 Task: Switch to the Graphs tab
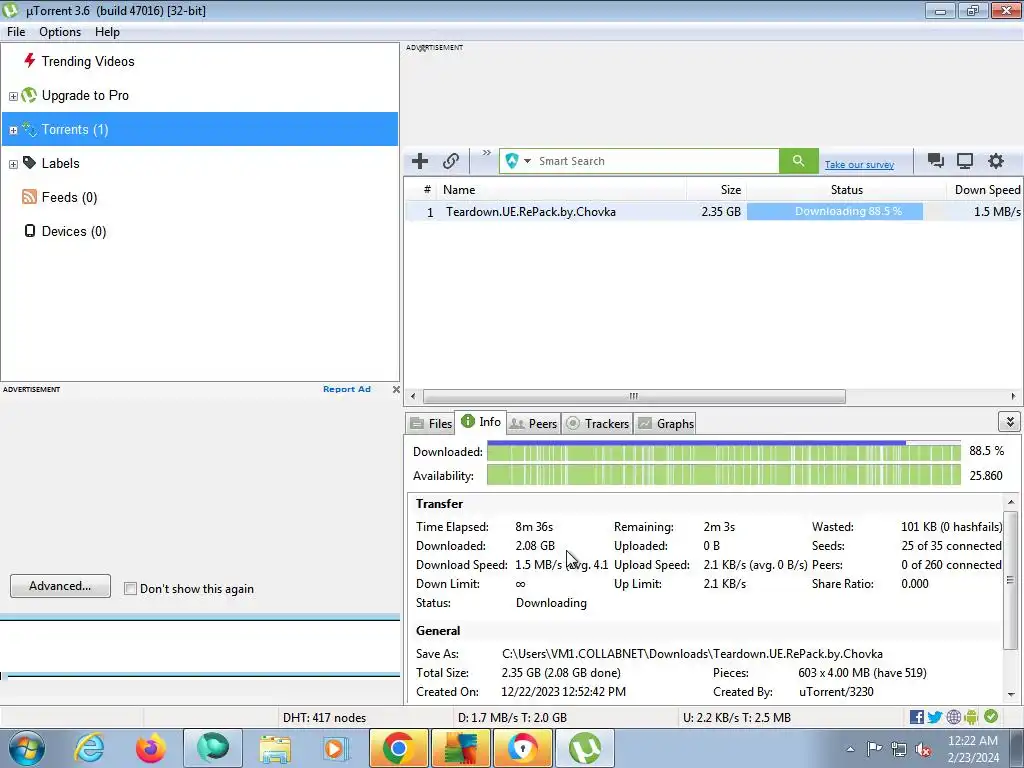point(665,423)
